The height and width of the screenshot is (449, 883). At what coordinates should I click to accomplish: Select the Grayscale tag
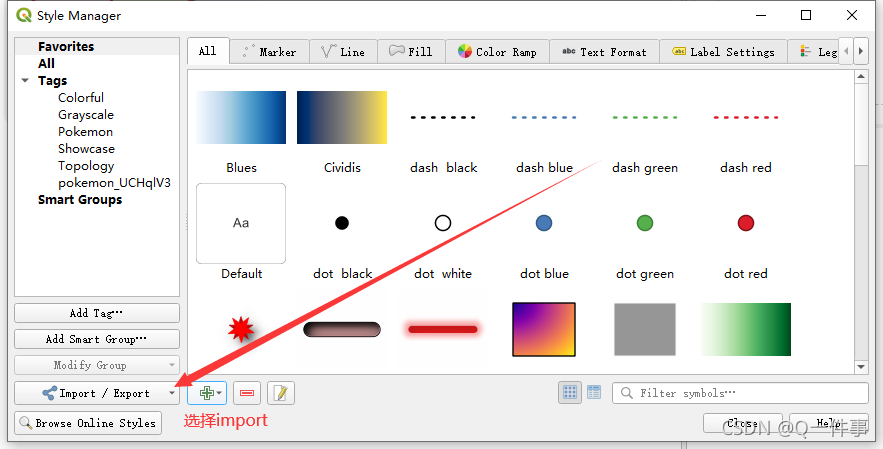pyautogui.click(x=86, y=115)
